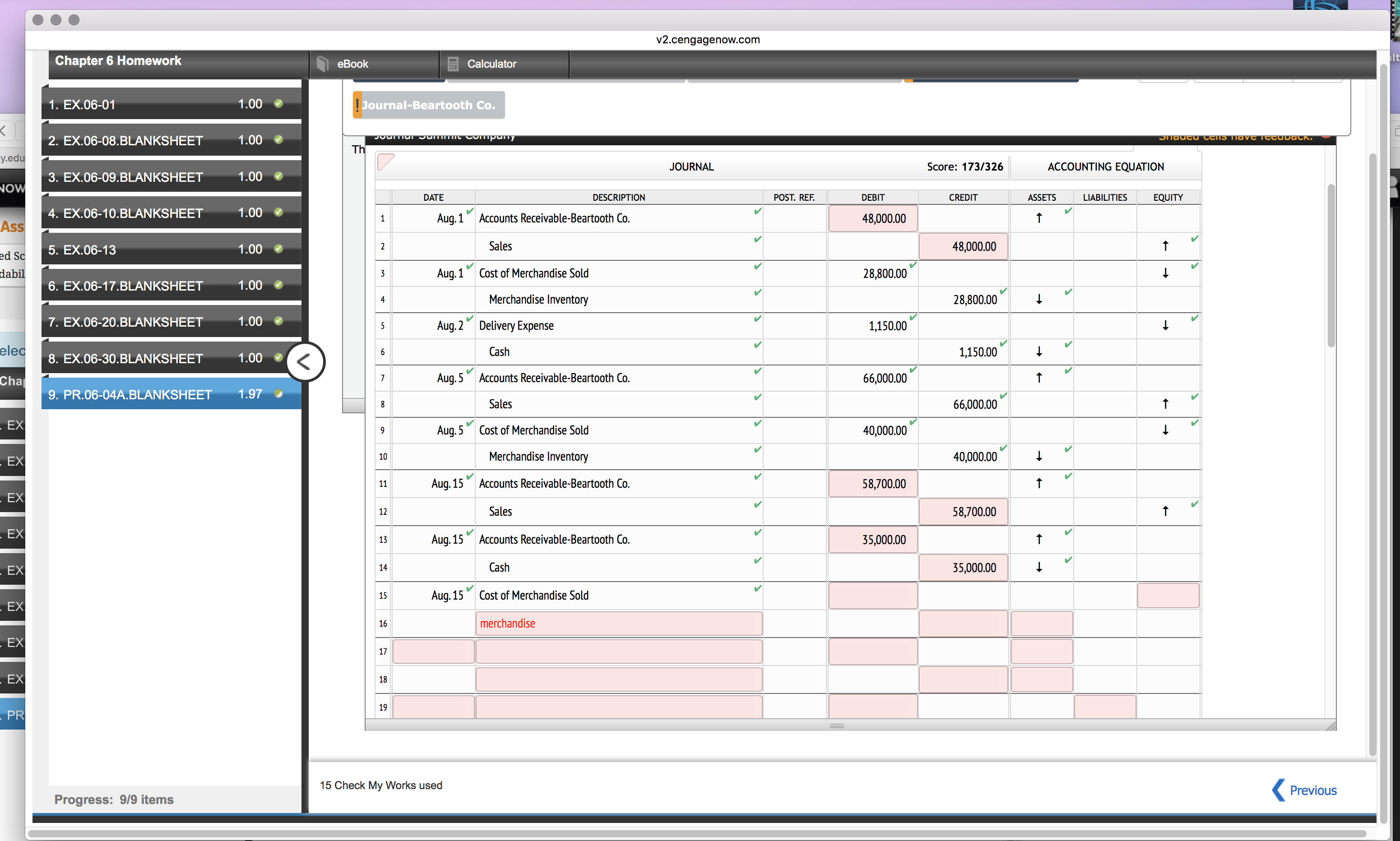Click the up arrow in Assets row 1
The image size is (1400, 841).
[x=1038, y=218]
